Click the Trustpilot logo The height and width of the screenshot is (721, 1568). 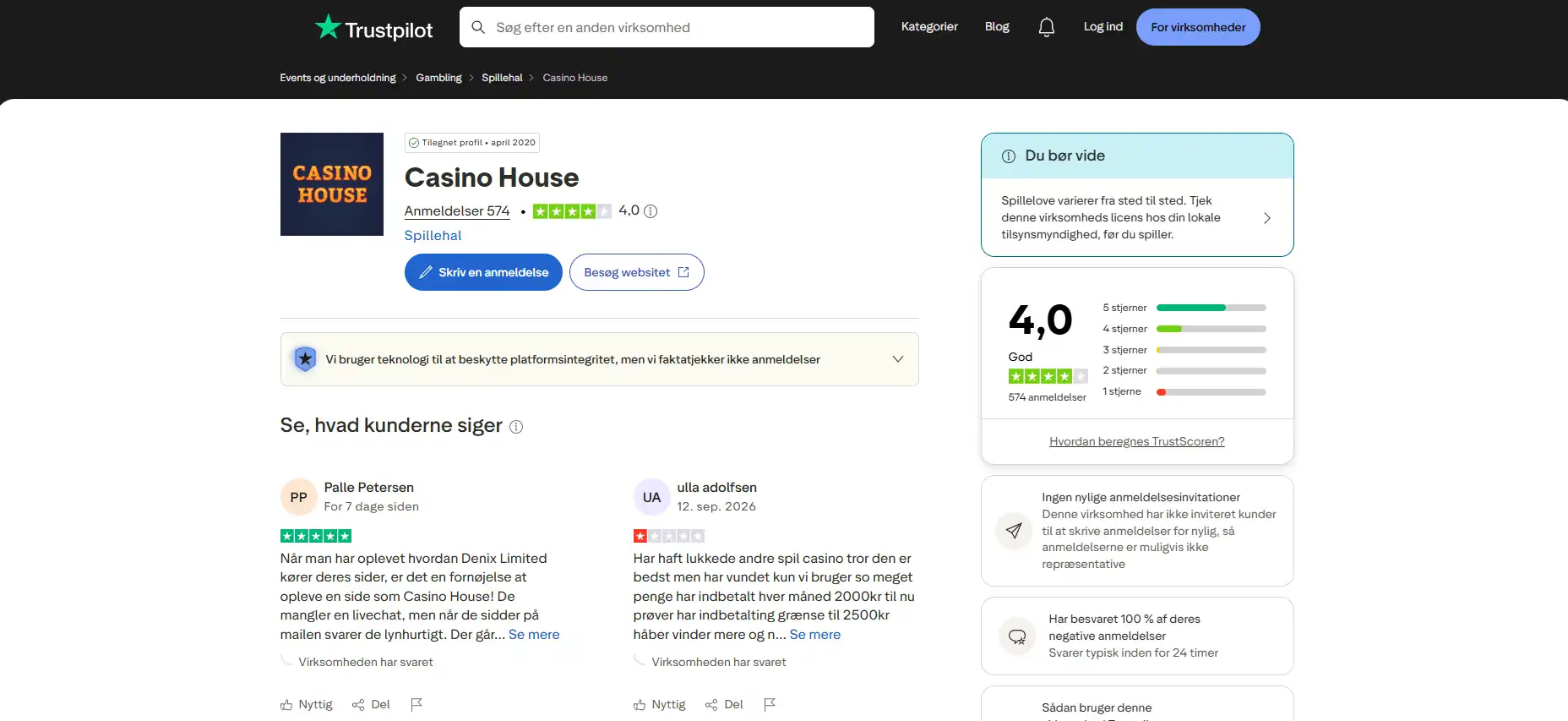click(x=373, y=28)
